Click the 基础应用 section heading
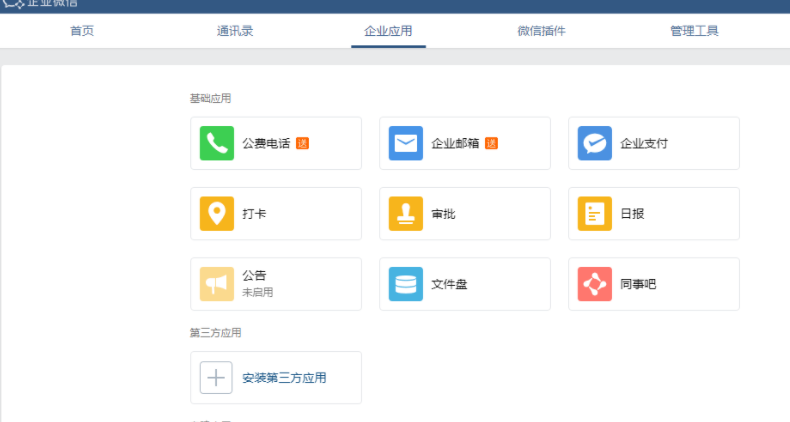This screenshot has height=422, width=790. pyautogui.click(x=210, y=98)
